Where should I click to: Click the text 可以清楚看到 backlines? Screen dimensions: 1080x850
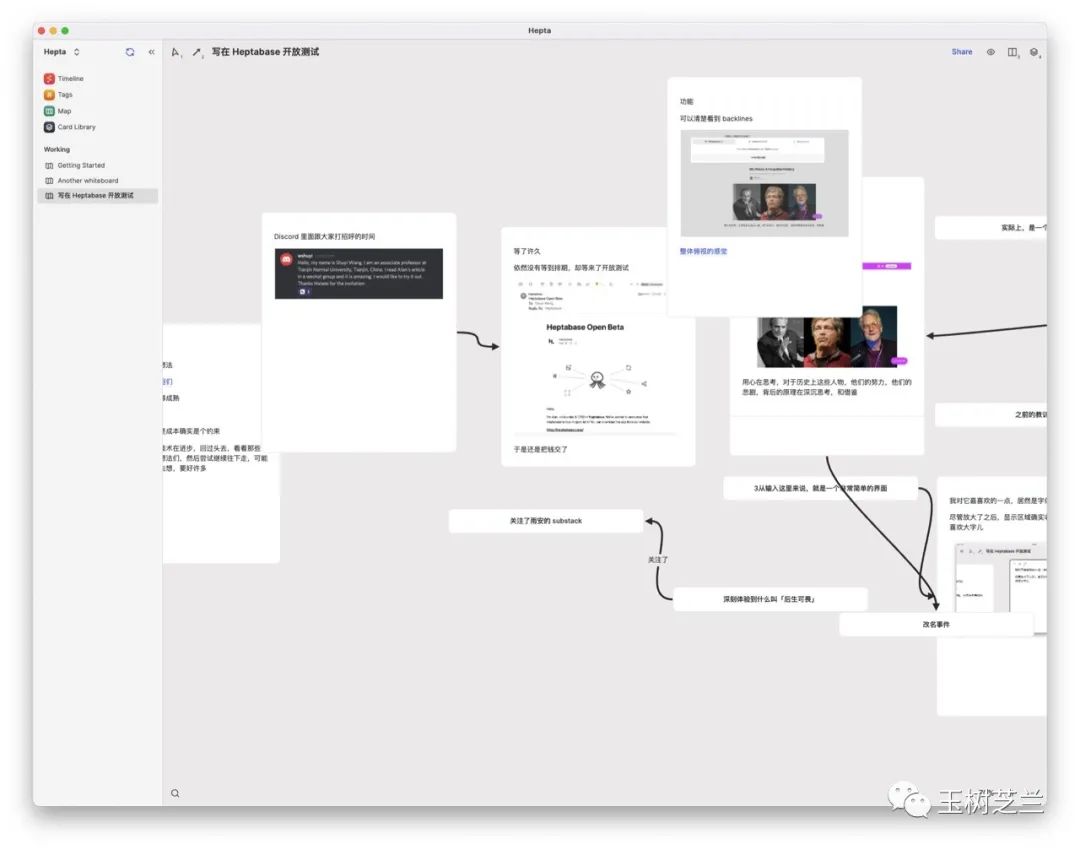[x=716, y=118]
